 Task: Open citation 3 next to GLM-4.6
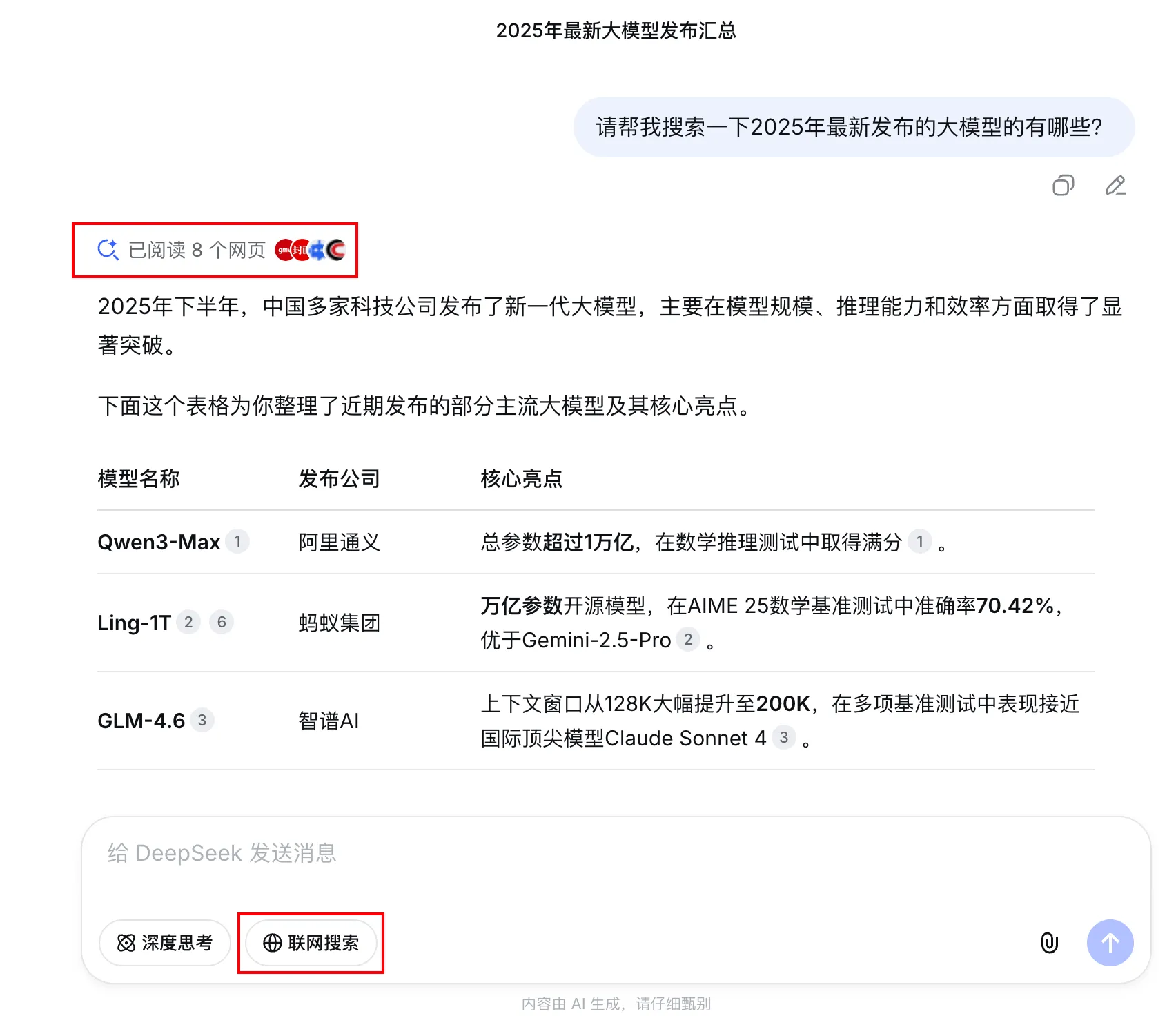202,720
